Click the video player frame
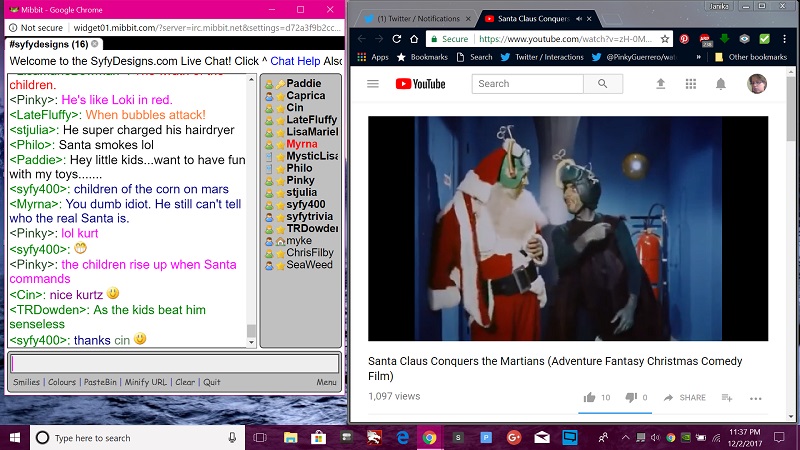Viewport: 800px width, 450px height. [568, 229]
